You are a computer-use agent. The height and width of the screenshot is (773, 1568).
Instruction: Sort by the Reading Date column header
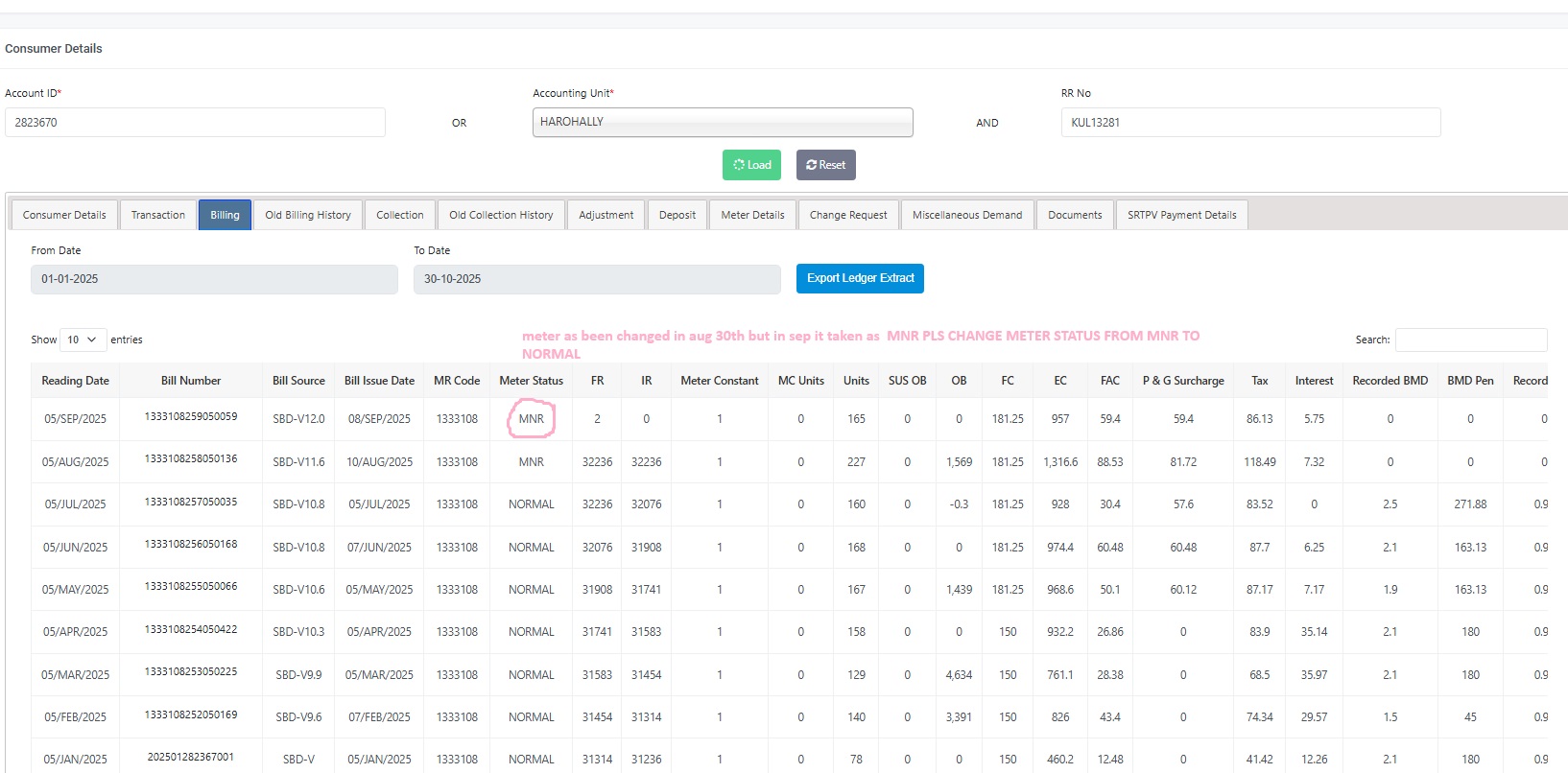pyautogui.click(x=75, y=381)
